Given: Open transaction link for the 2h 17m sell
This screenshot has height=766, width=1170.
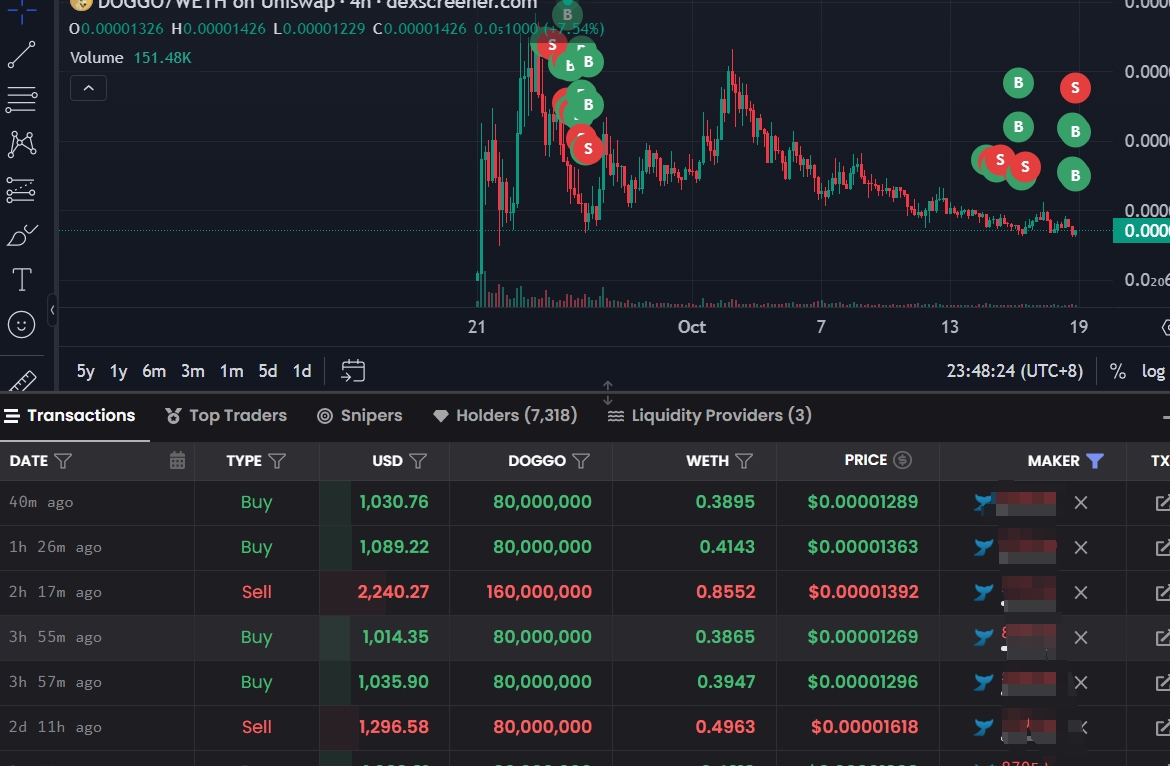Looking at the screenshot, I should point(1162,592).
